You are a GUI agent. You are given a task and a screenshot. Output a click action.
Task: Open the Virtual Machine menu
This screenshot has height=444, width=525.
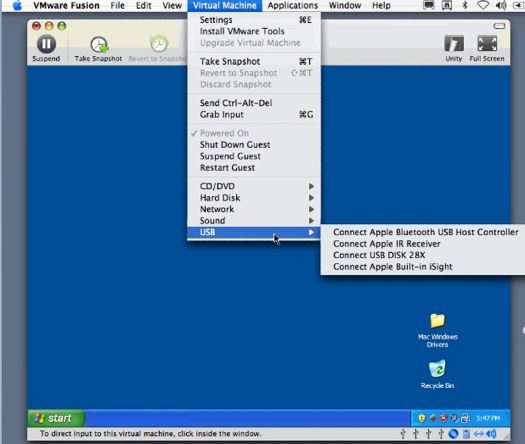pyautogui.click(x=225, y=6)
